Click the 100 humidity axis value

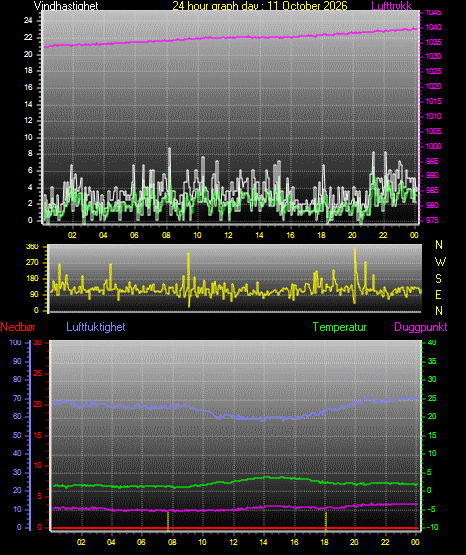click(15, 342)
